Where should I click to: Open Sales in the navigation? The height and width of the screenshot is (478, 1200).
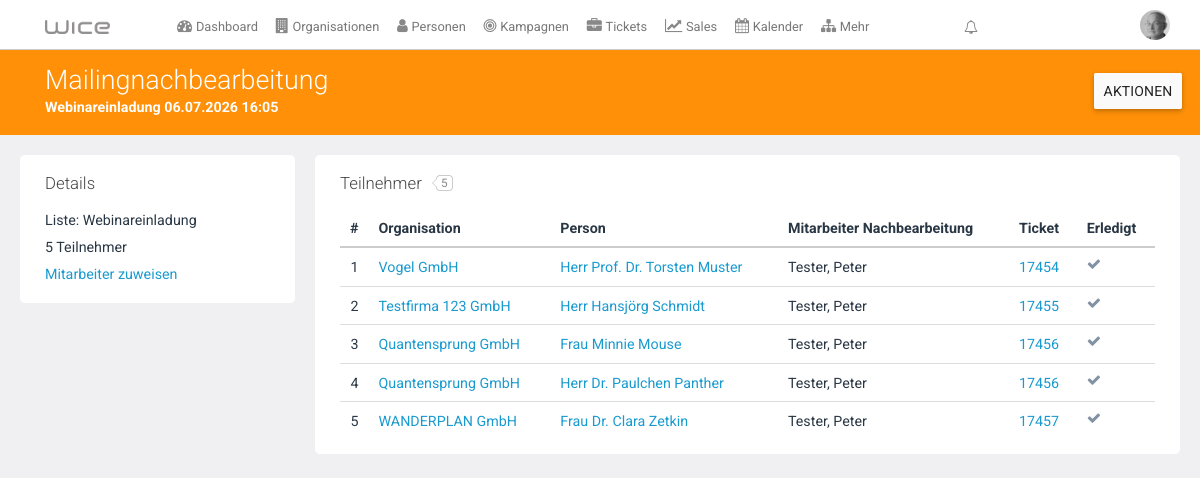[x=691, y=27]
